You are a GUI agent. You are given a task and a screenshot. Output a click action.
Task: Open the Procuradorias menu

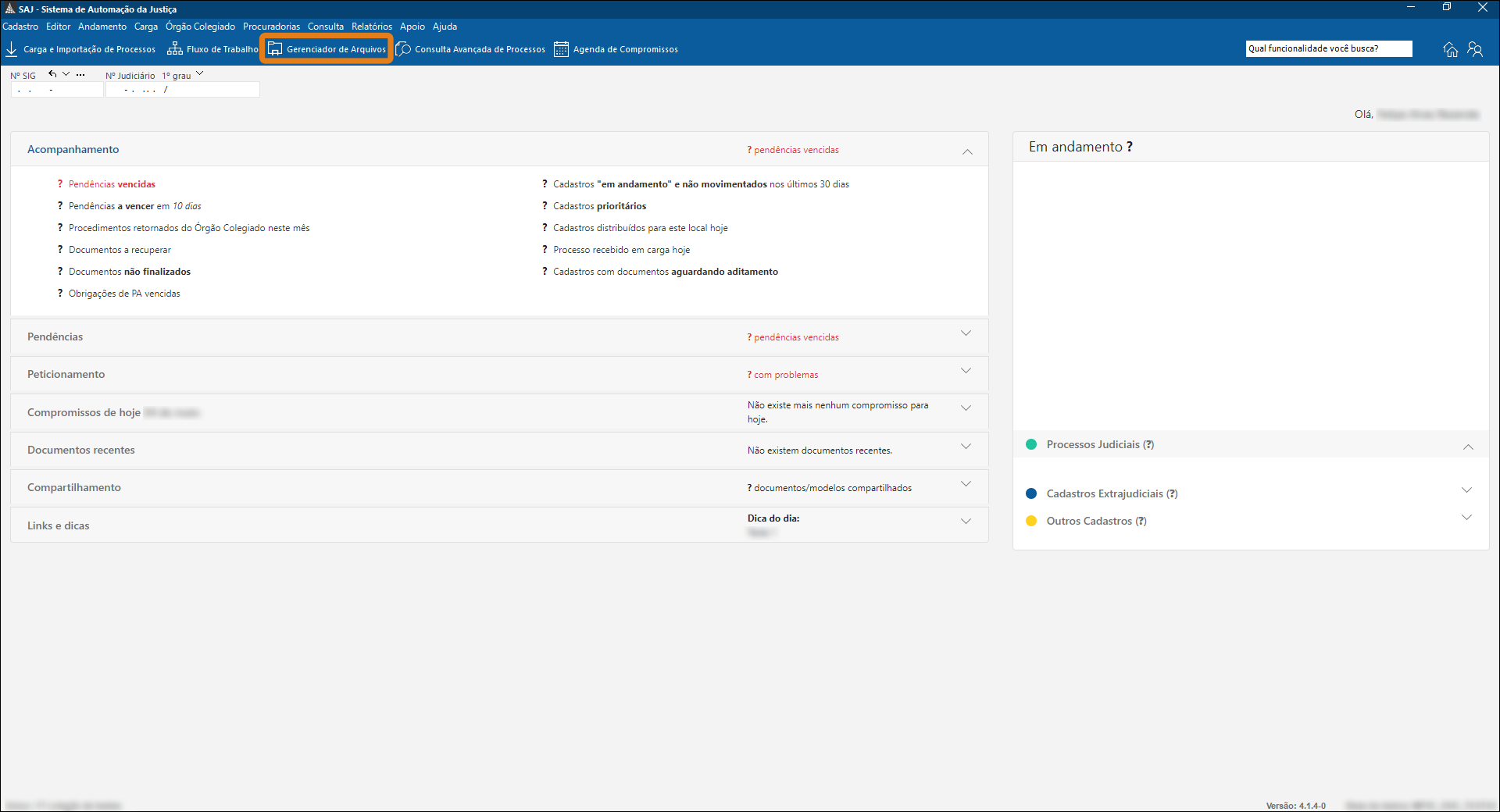[271, 27]
